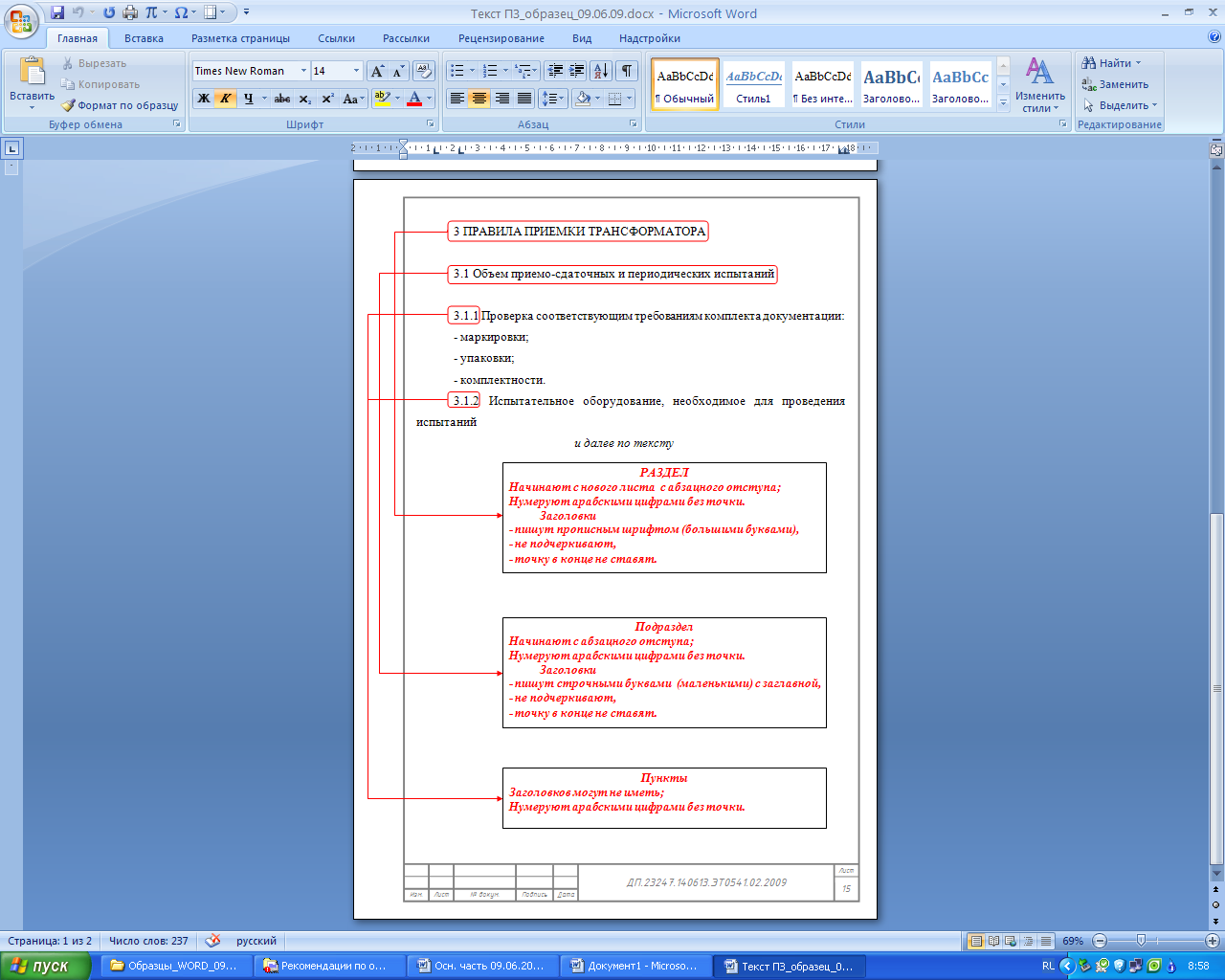Click previous page double-arrow on scrollbar
The width and height of the screenshot is (1225, 980).
(1216, 891)
